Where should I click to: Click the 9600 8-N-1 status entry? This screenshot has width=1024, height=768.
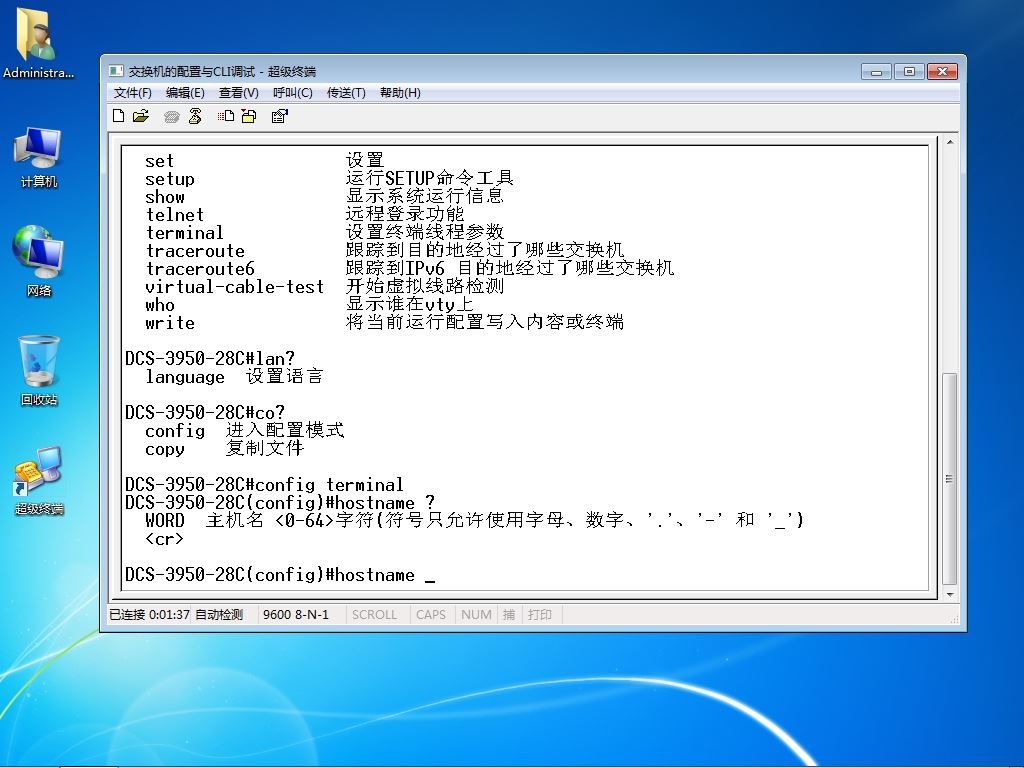click(296, 615)
